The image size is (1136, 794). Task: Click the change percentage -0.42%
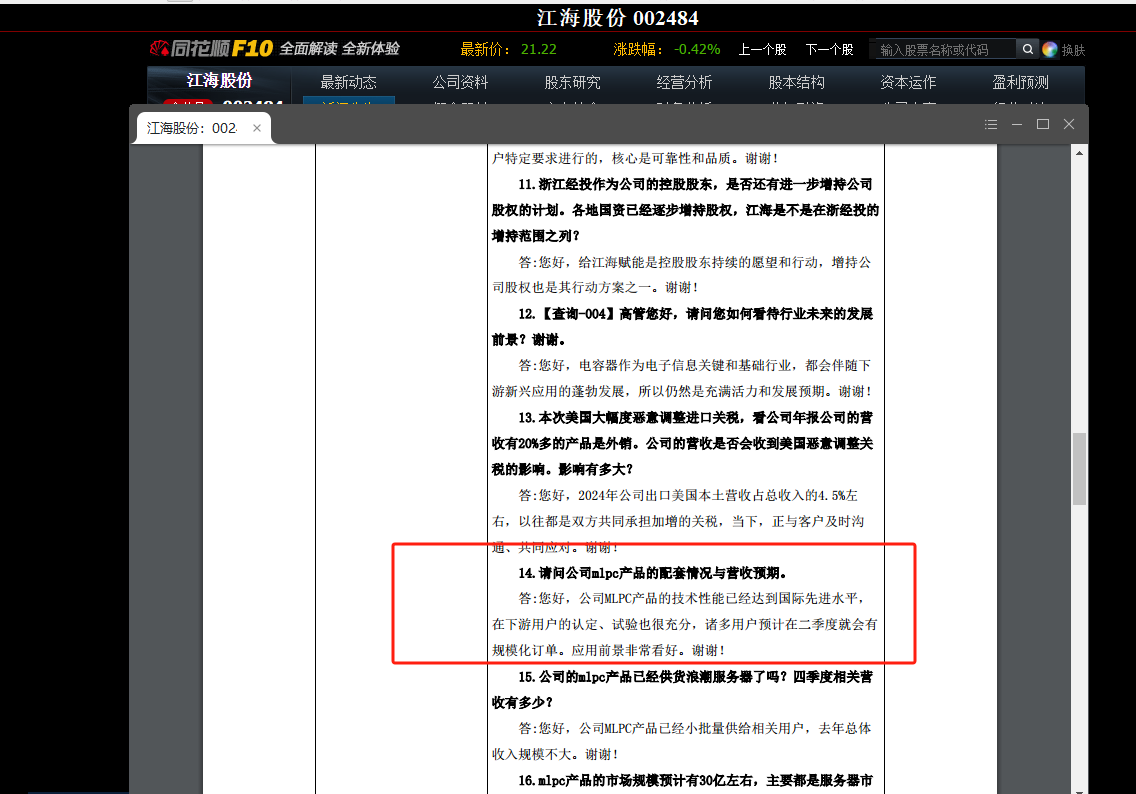(x=697, y=49)
